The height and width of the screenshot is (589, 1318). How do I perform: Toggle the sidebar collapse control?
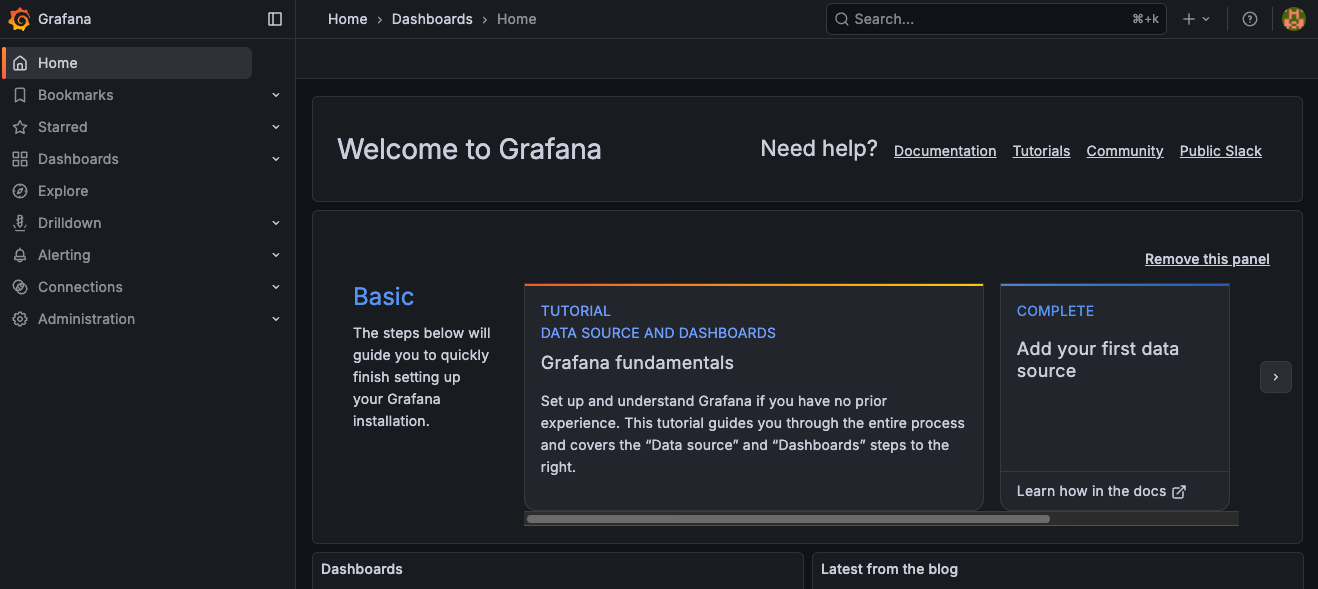[275, 18]
